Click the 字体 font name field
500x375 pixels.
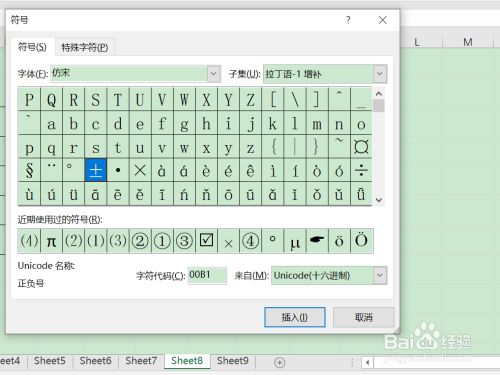coord(129,74)
